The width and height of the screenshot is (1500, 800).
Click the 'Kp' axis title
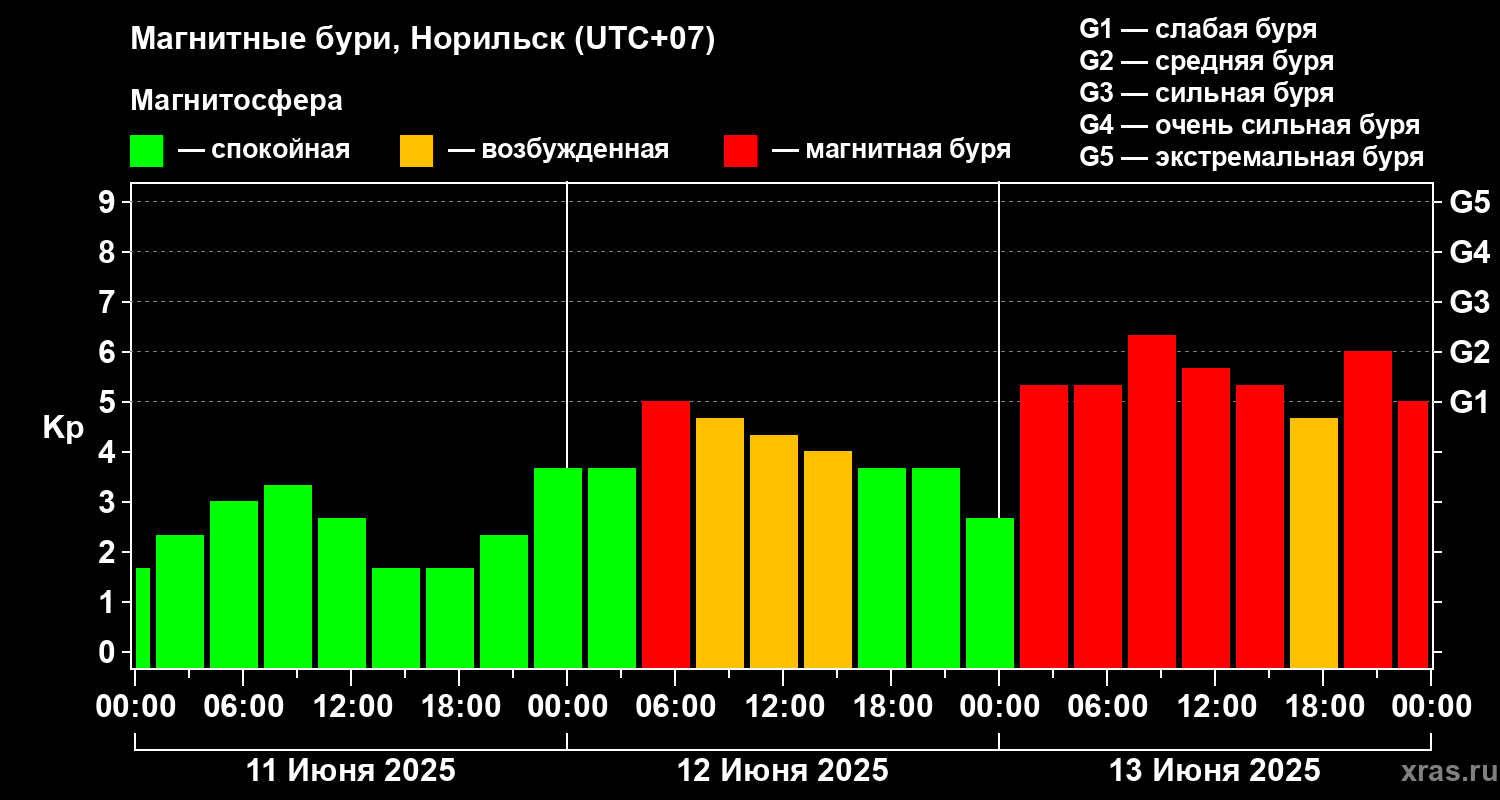[x=63, y=427]
